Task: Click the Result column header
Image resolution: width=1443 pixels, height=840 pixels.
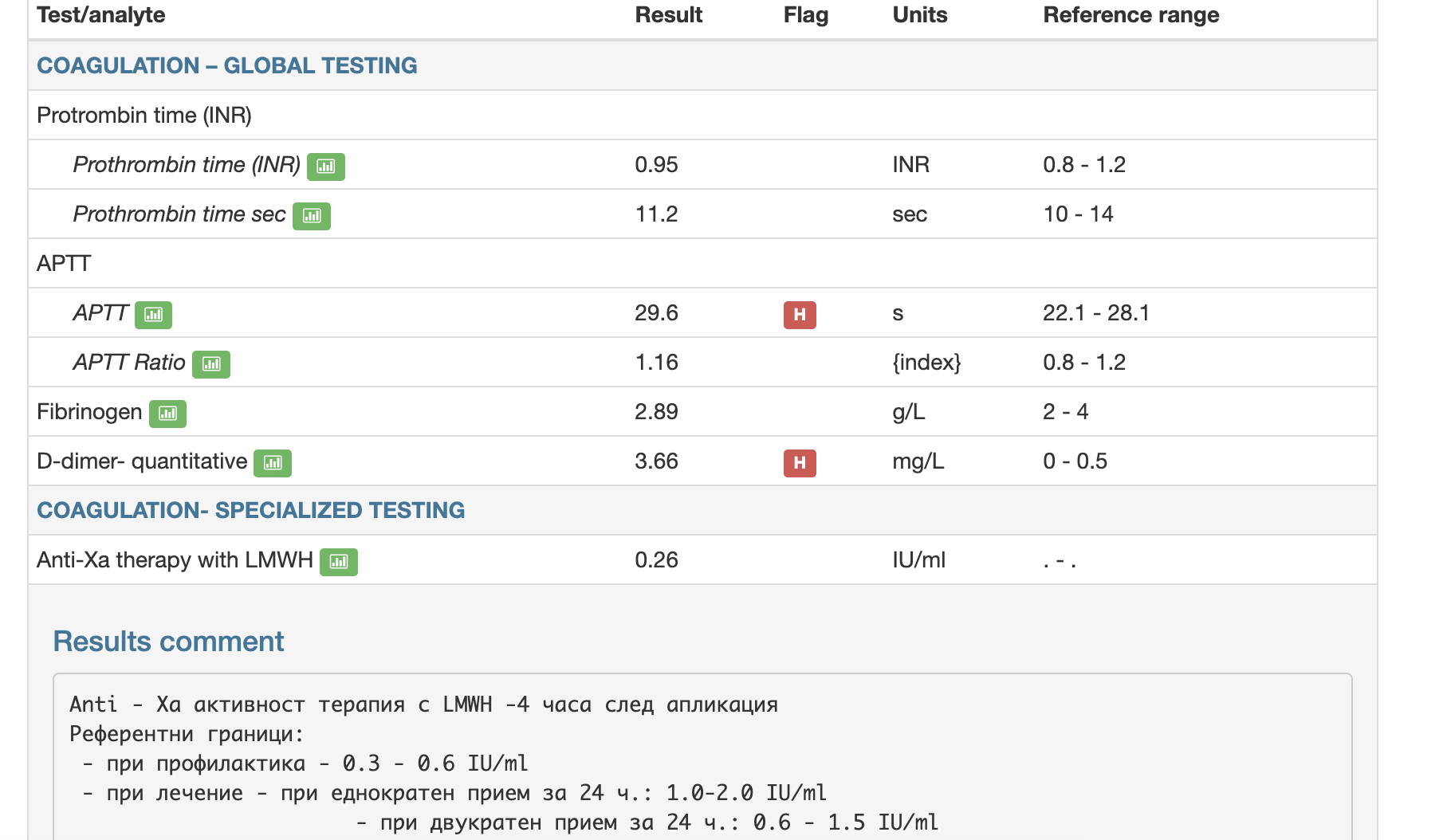Action: (x=668, y=15)
